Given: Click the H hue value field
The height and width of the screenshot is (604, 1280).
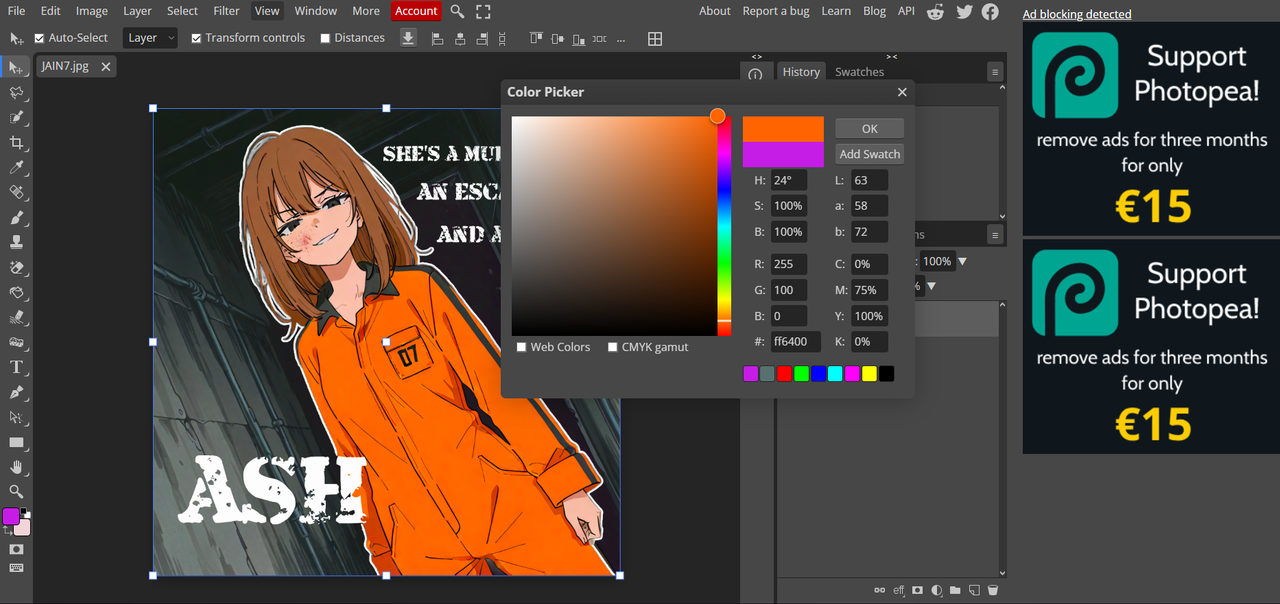Looking at the screenshot, I should [x=789, y=180].
